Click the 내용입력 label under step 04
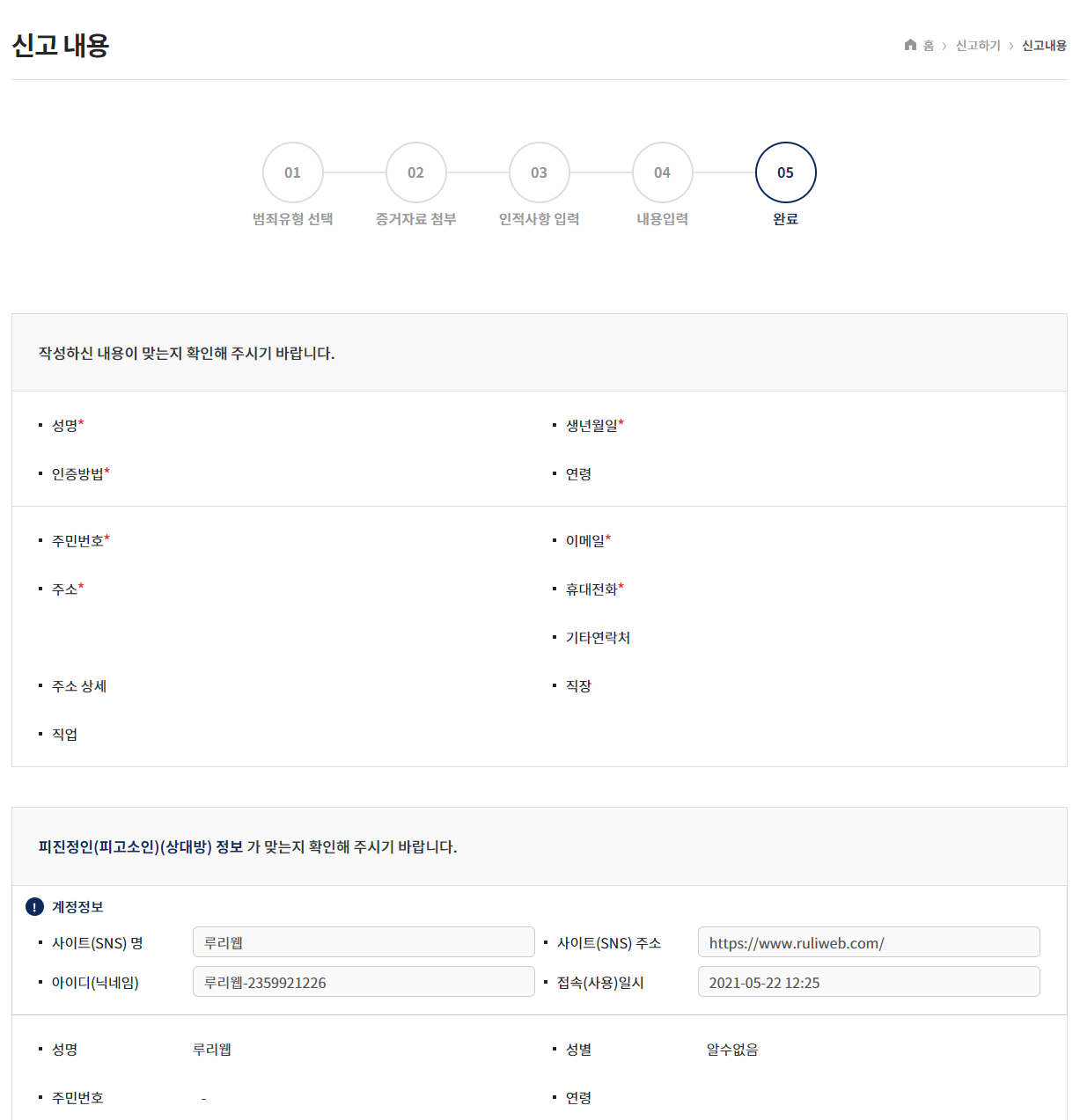 coord(662,218)
